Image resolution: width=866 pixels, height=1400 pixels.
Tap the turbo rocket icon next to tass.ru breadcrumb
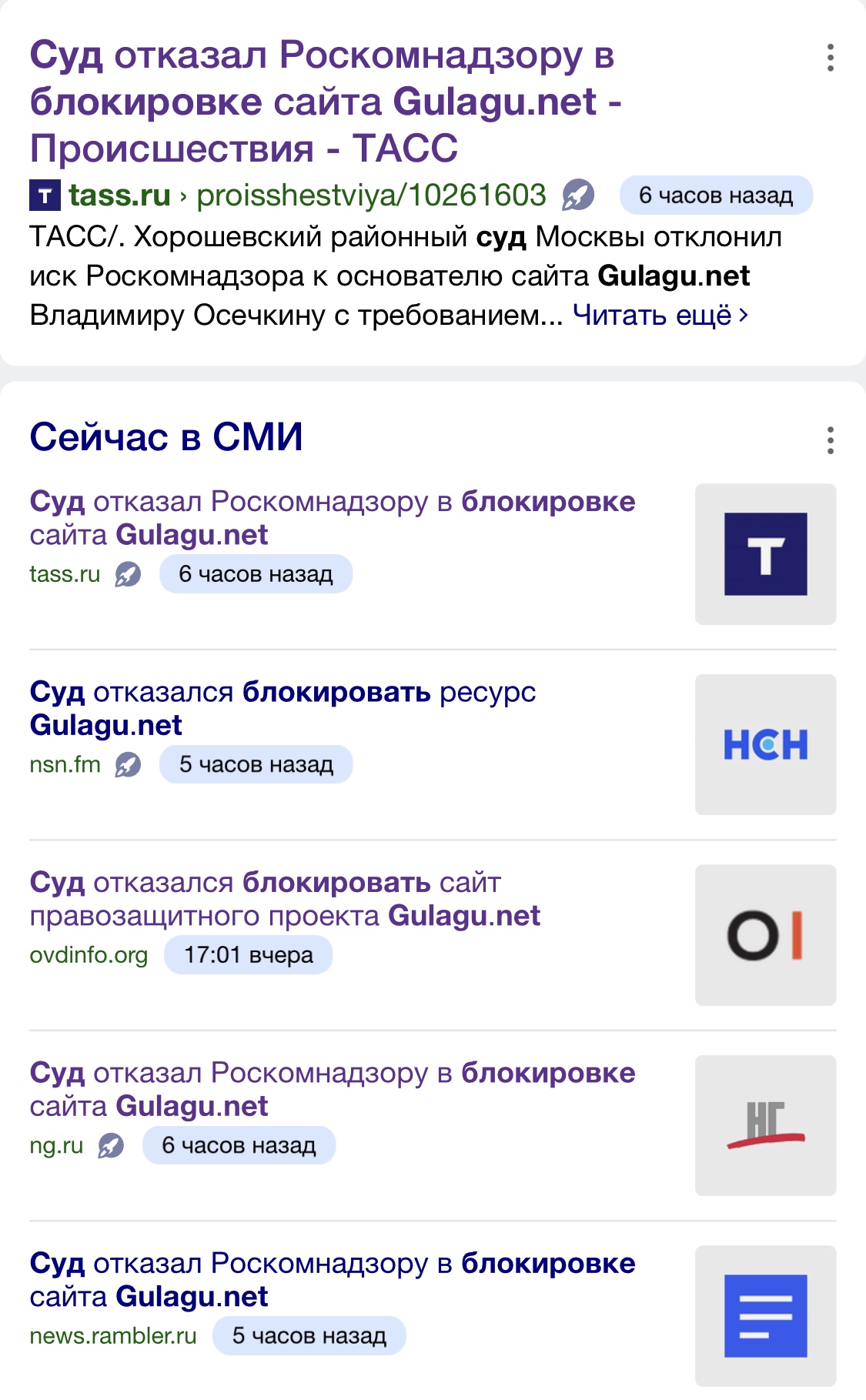(x=578, y=195)
